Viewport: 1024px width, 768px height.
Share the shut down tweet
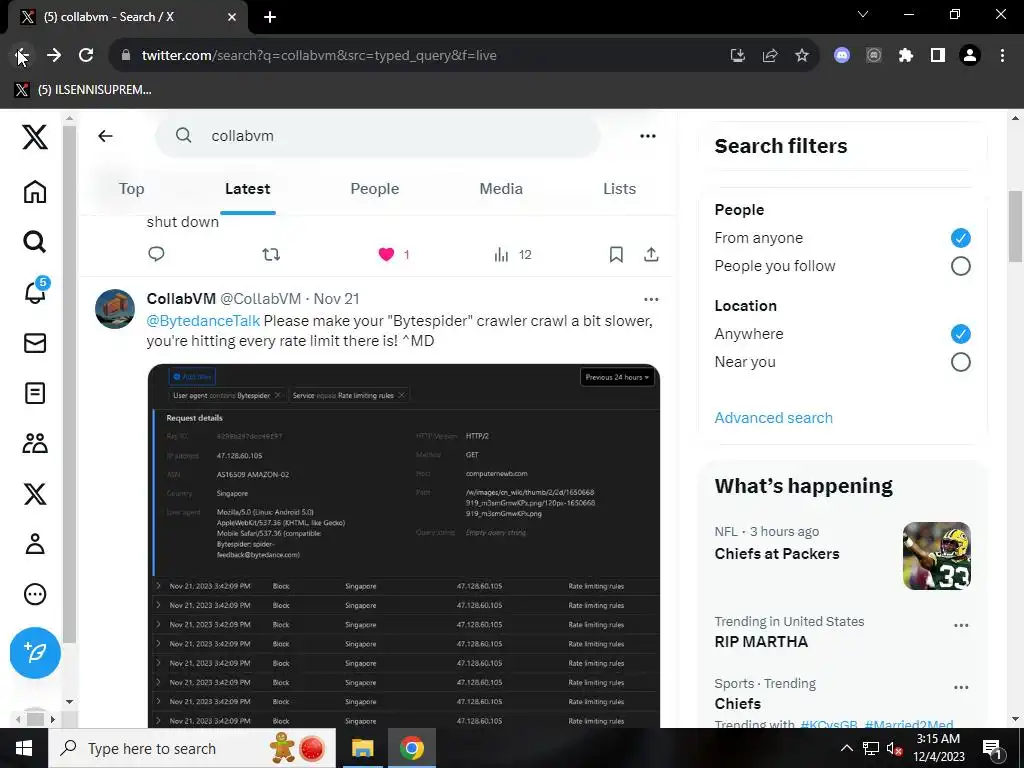(x=651, y=254)
